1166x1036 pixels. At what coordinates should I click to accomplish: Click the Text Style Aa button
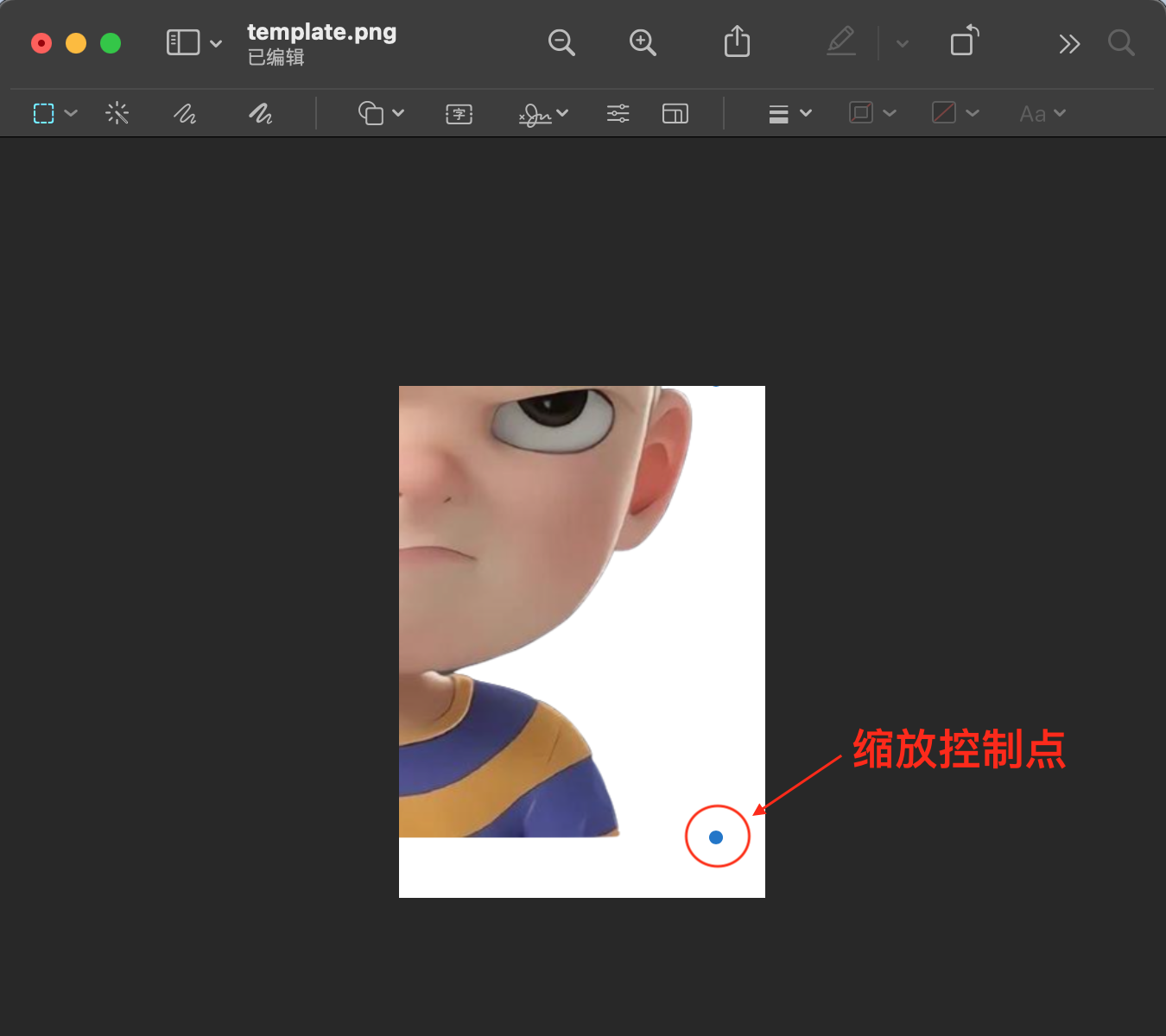[x=1033, y=114]
